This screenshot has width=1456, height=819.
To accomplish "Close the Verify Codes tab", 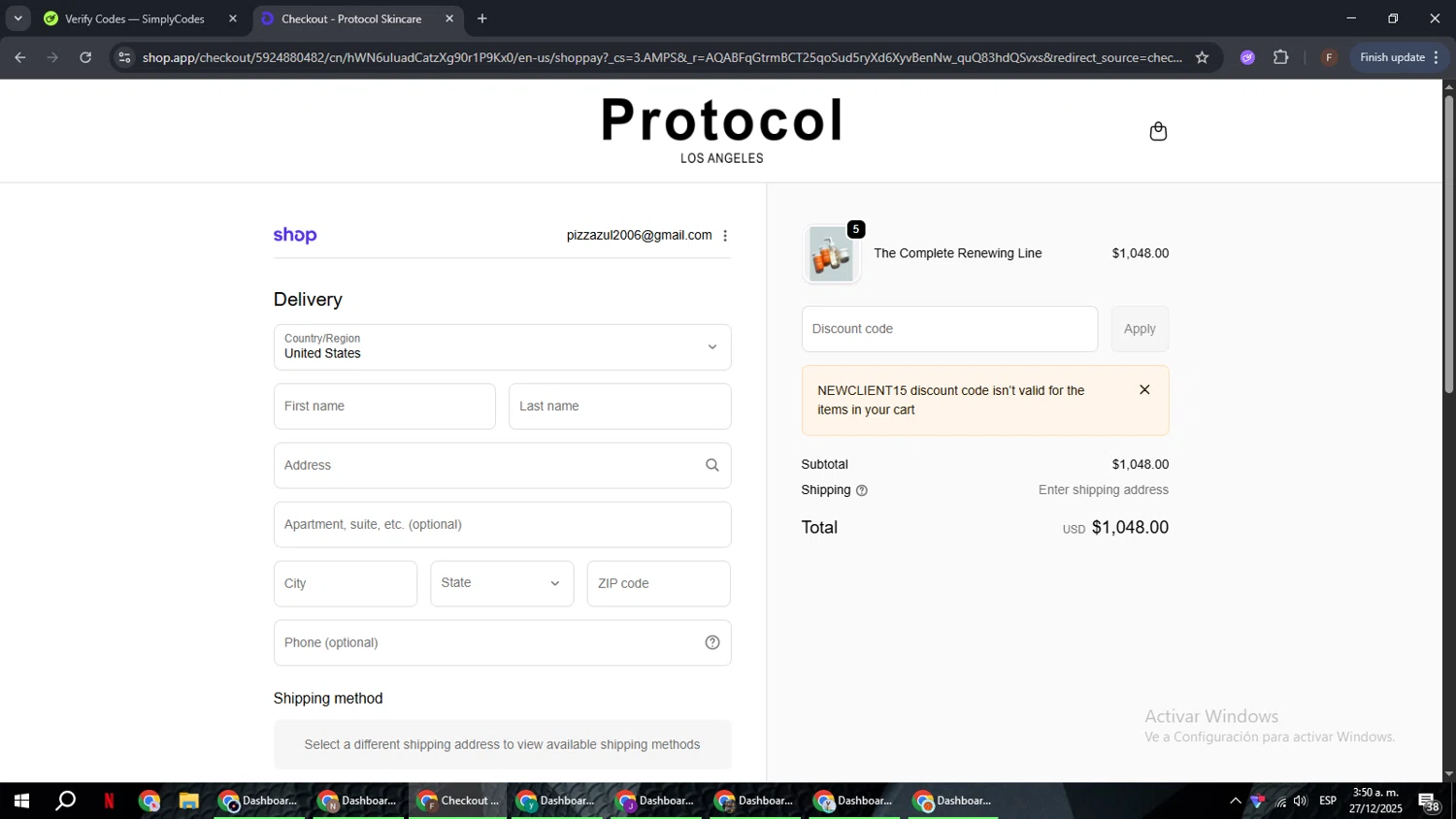I will (x=233, y=18).
